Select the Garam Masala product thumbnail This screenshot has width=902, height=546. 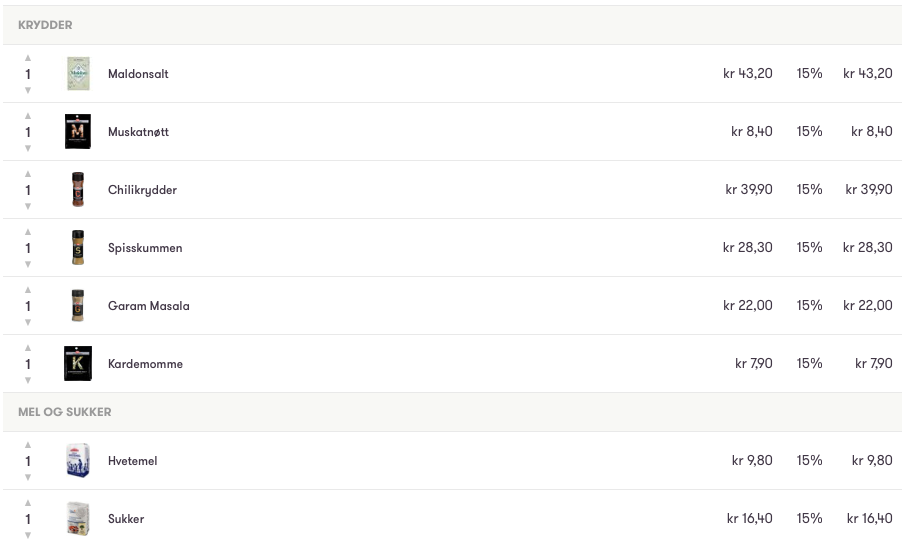pyautogui.click(x=78, y=306)
